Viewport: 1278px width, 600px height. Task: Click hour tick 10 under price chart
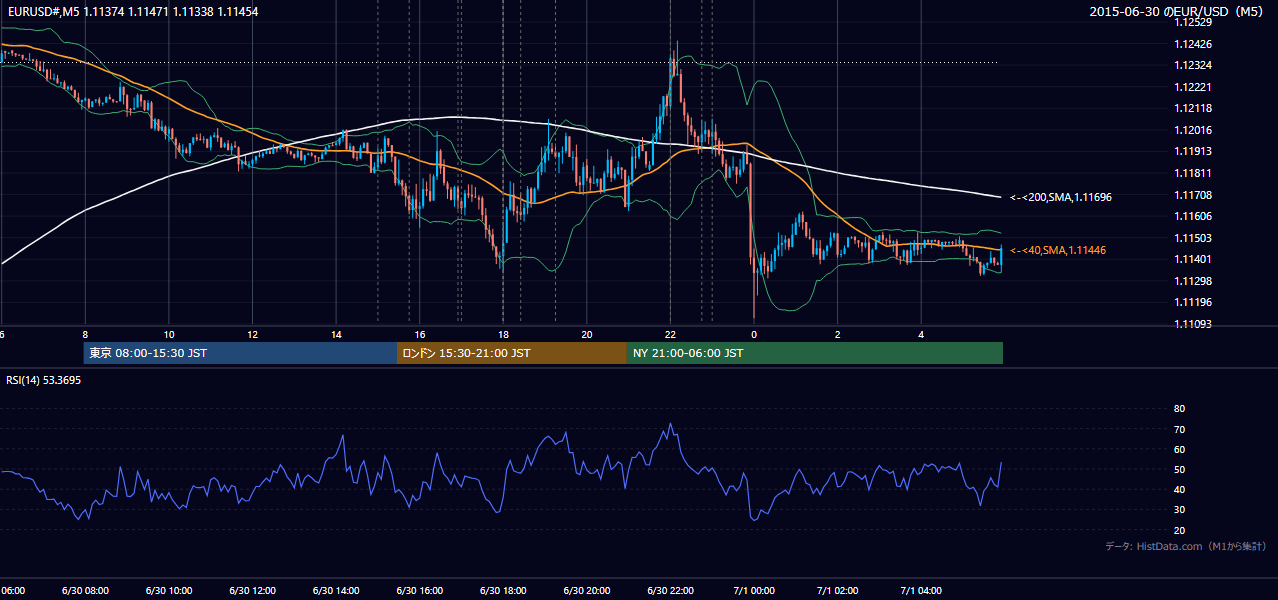click(169, 334)
